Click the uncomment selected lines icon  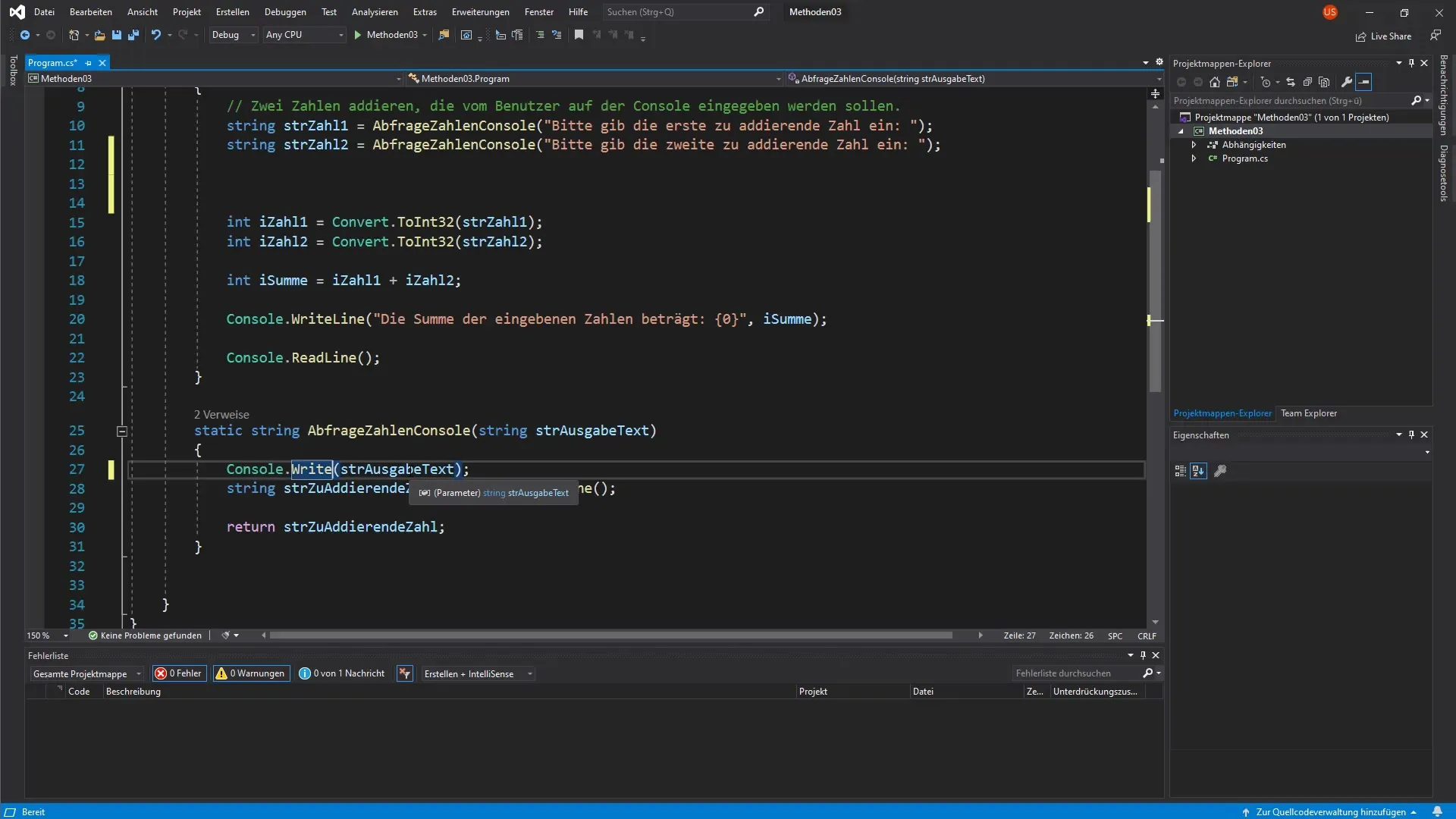(557, 35)
